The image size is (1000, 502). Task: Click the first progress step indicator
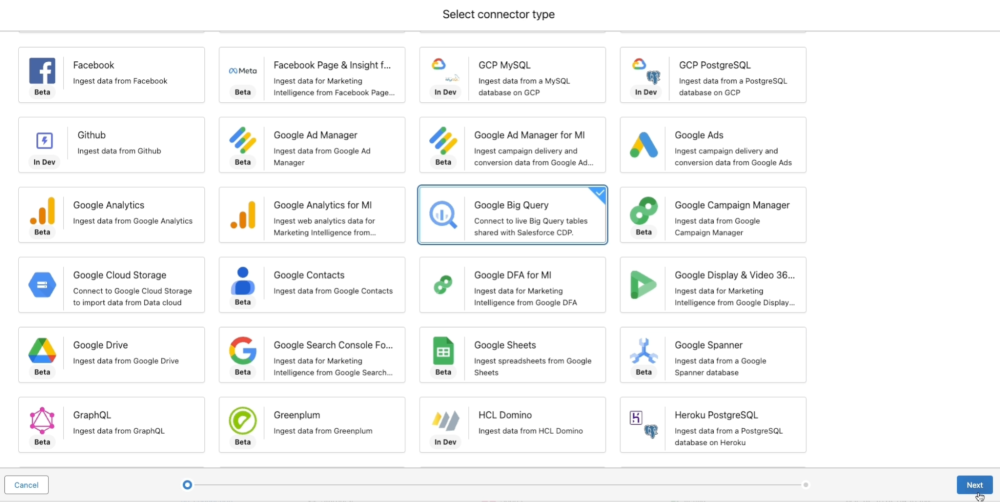point(187,485)
